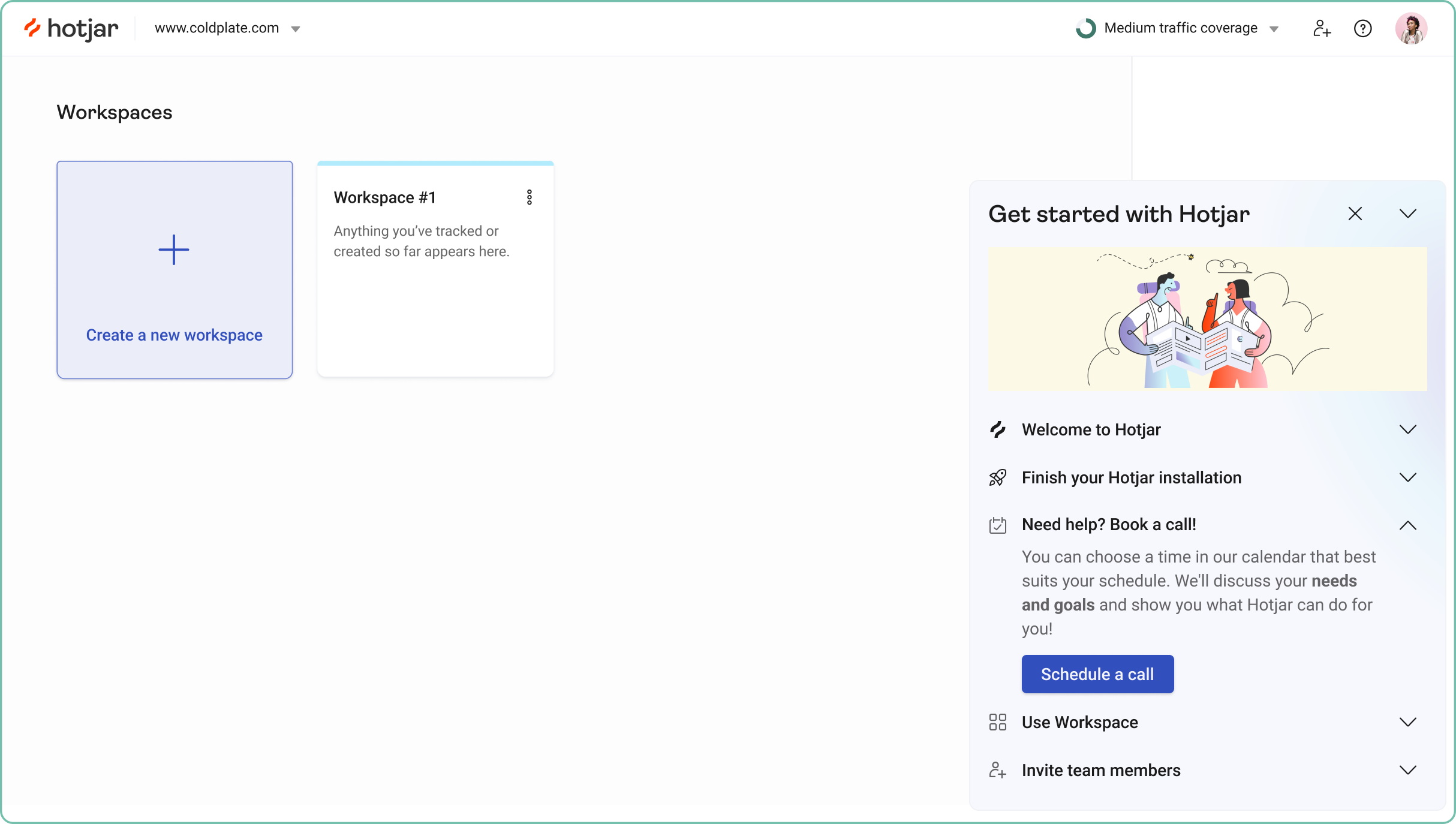
Task: Click the Create a new workspace link
Action: click(x=174, y=335)
